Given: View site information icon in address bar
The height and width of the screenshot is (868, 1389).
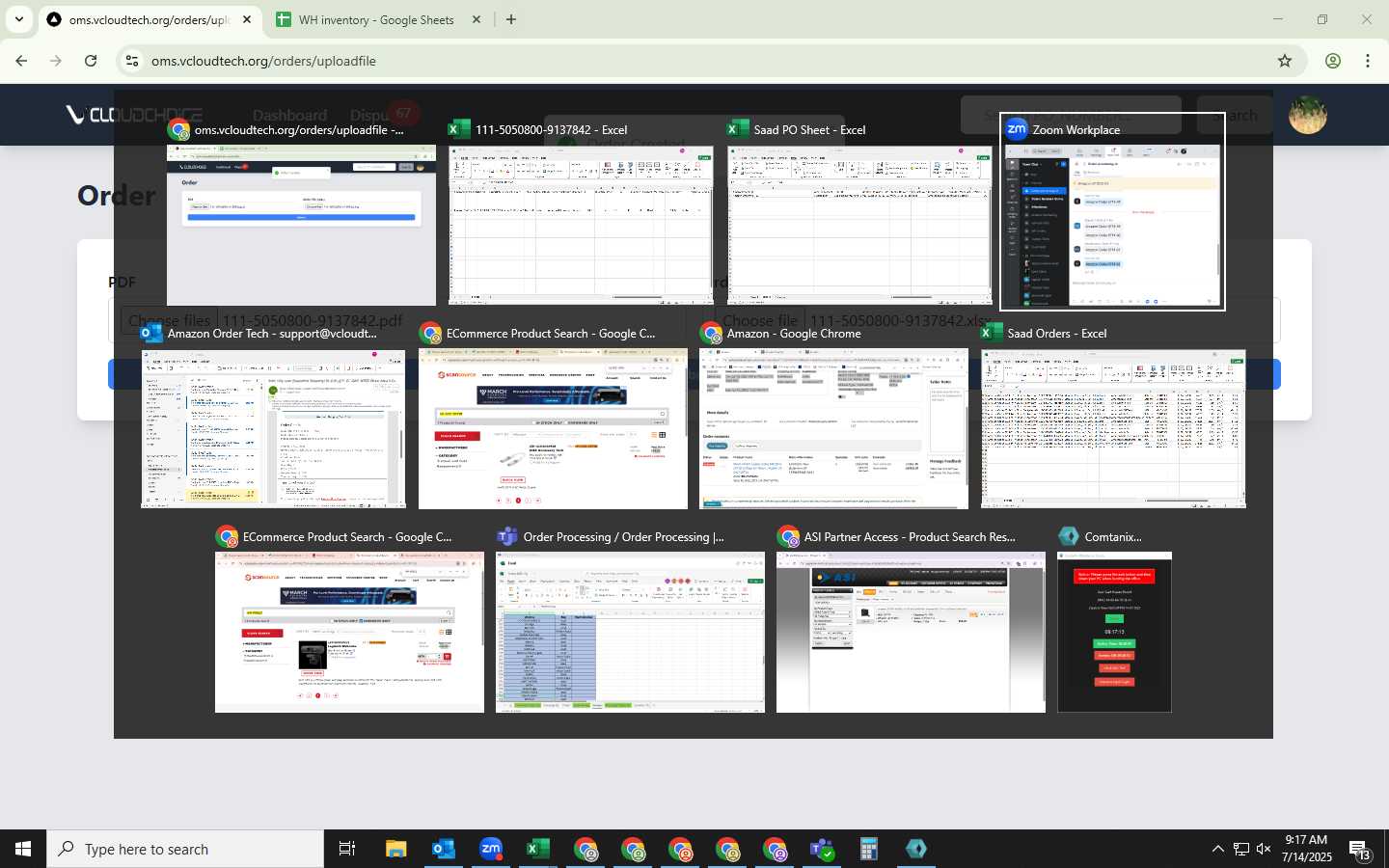Looking at the screenshot, I should click(132, 61).
